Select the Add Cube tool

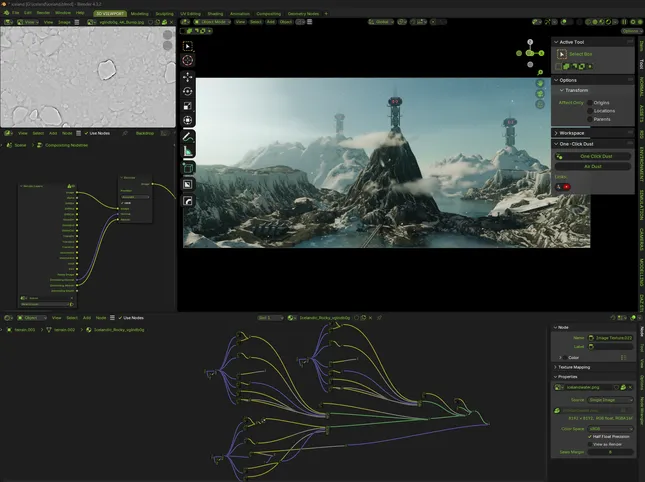click(188, 168)
